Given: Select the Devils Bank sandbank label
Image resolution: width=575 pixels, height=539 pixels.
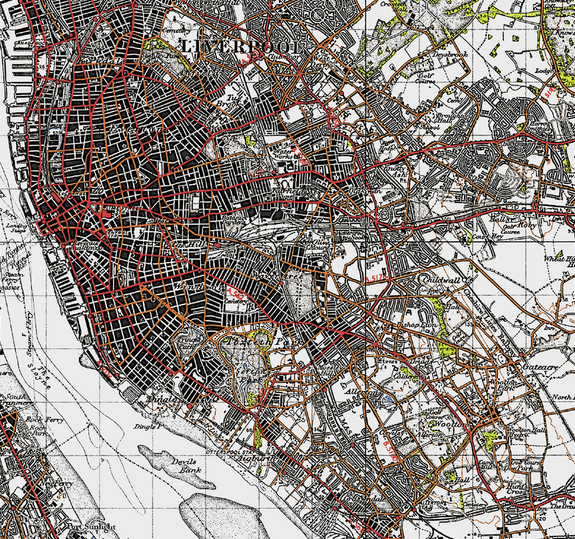Looking at the screenshot, I should pos(188,466).
